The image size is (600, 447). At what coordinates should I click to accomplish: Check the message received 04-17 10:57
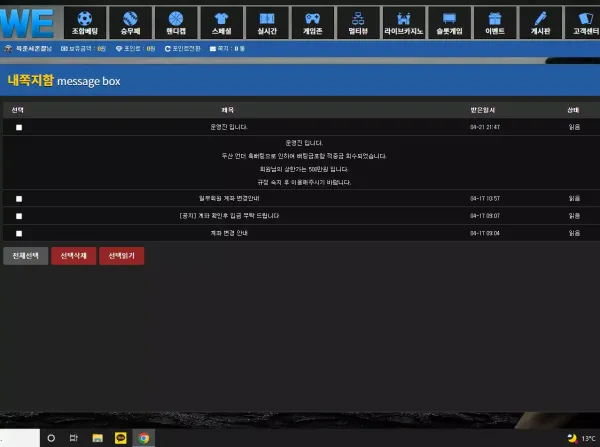click(x=19, y=199)
